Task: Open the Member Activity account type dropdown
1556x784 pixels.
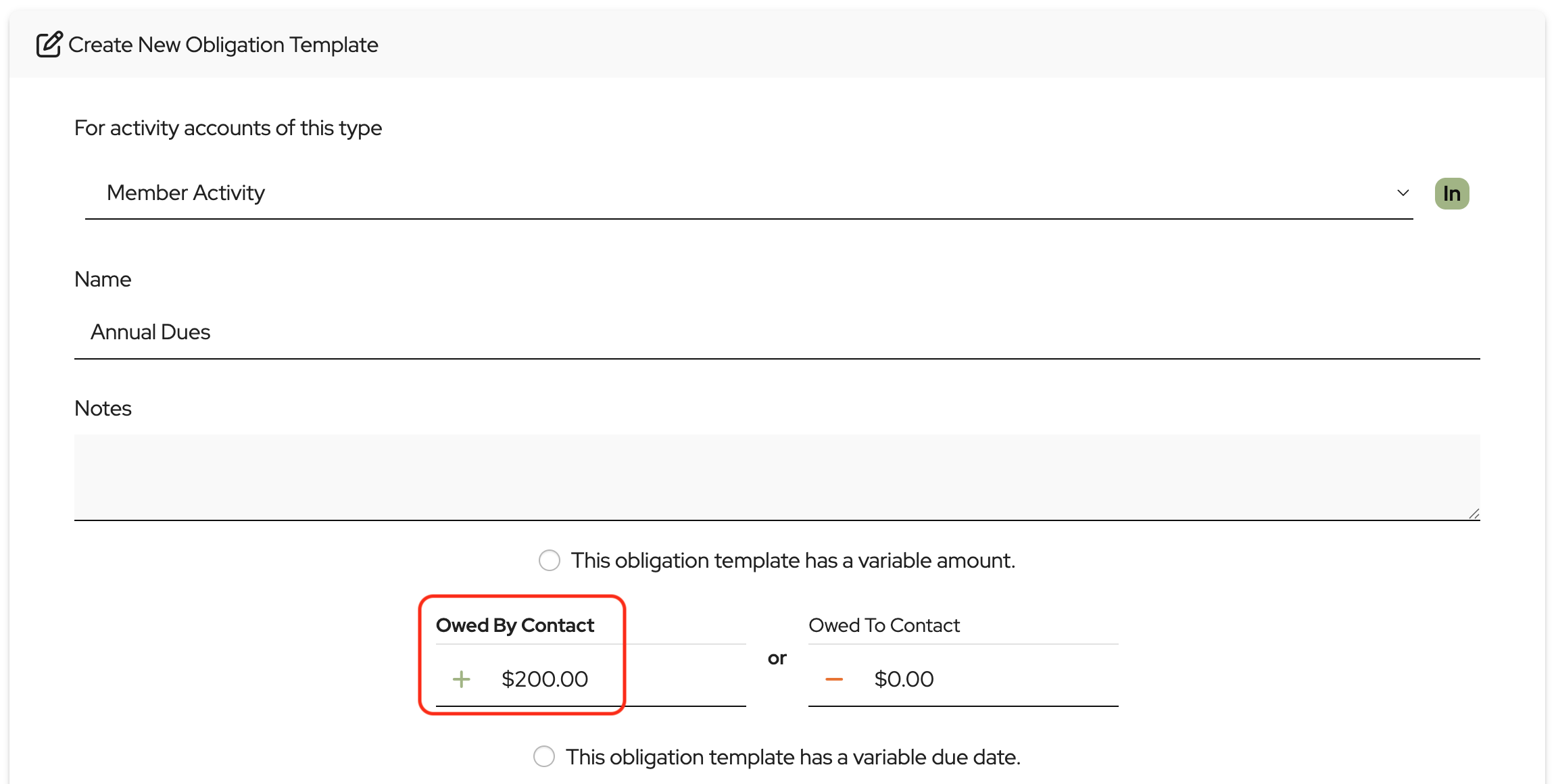Action: [x=744, y=193]
